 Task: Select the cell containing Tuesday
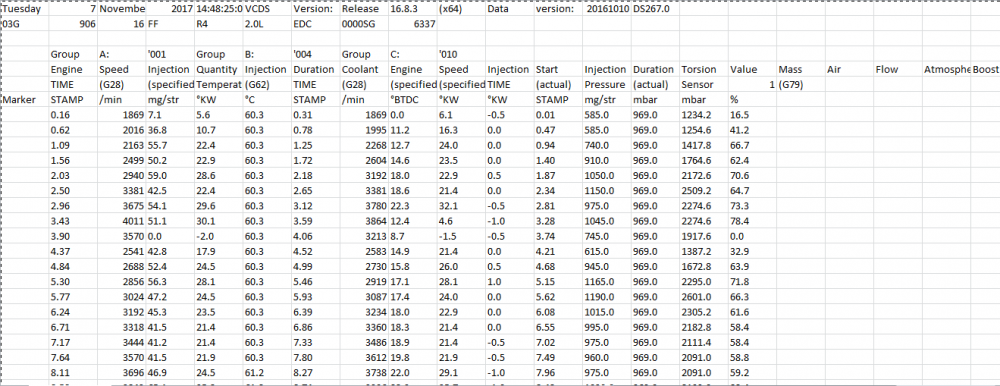(25, 10)
